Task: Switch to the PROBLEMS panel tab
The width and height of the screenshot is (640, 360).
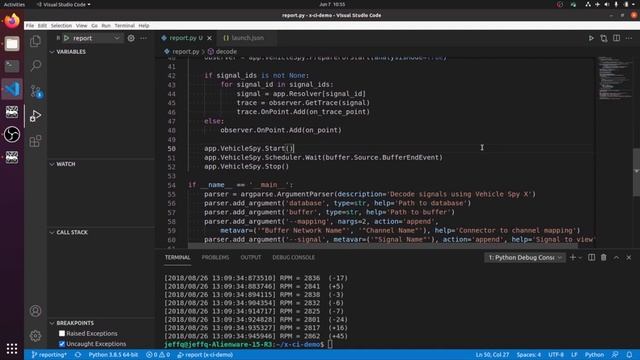Action: 215,257
